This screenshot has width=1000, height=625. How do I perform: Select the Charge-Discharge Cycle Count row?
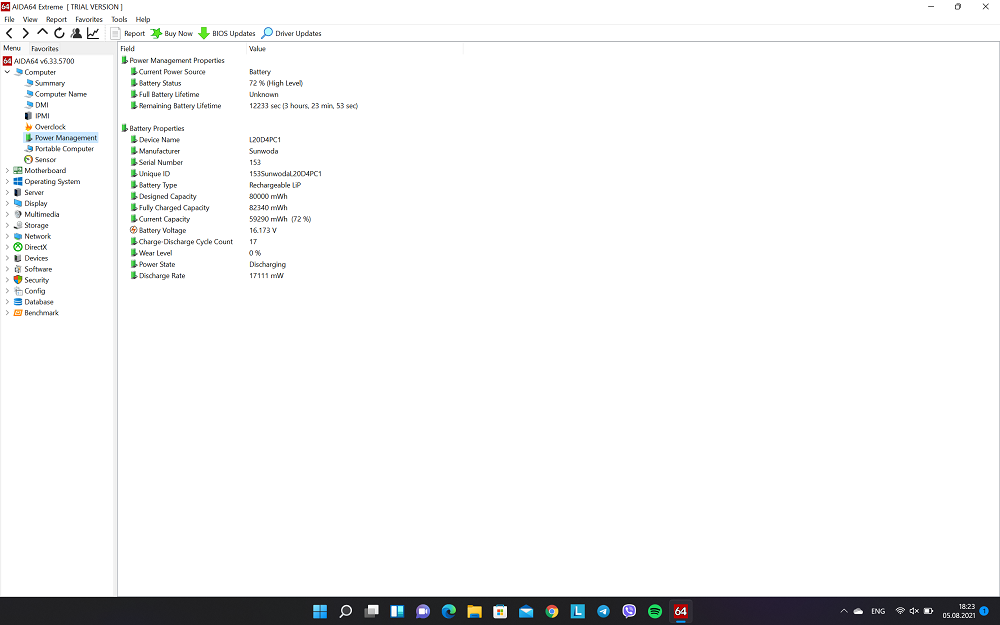pos(194,242)
